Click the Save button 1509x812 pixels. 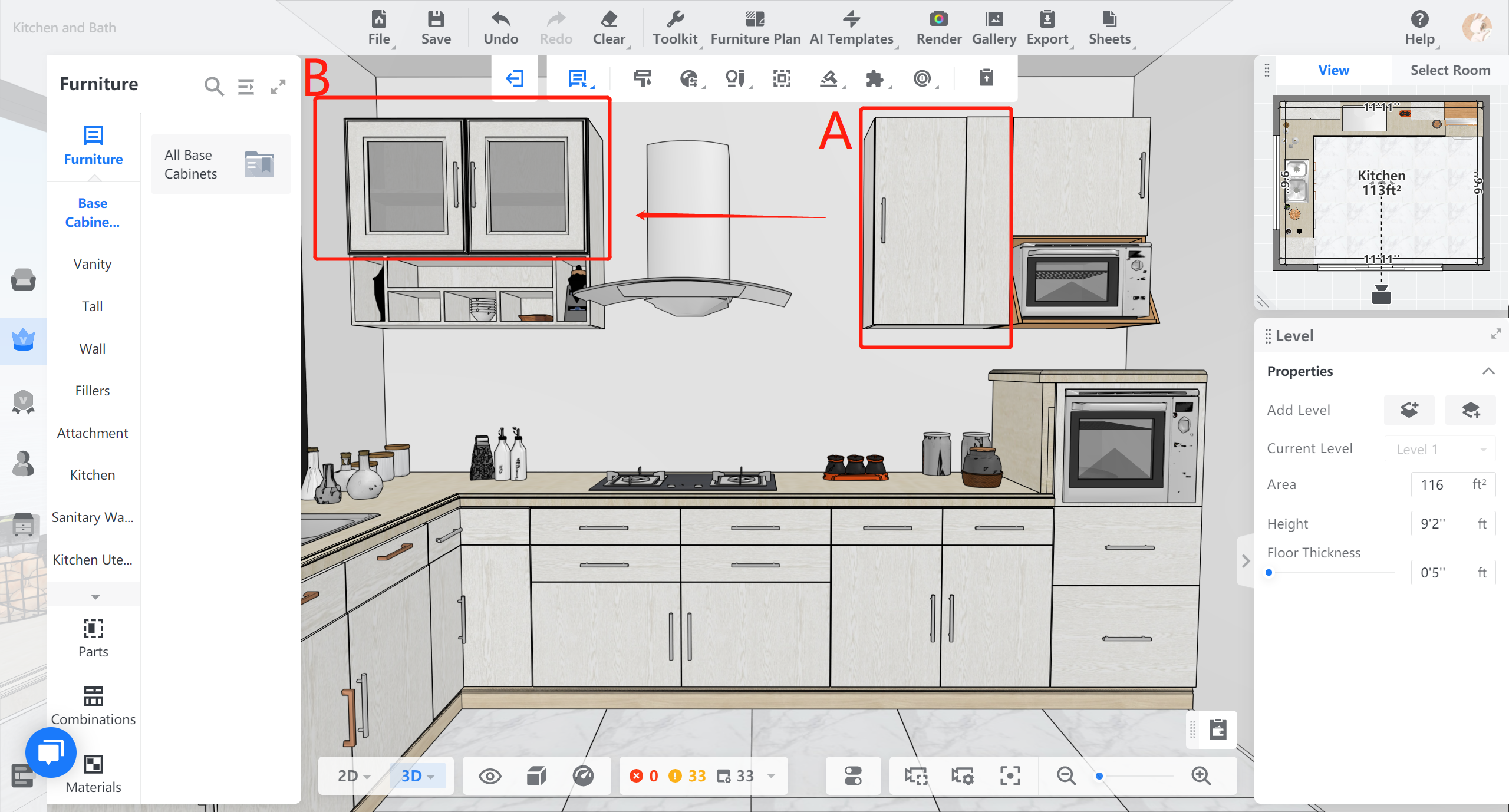coord(436,27)
